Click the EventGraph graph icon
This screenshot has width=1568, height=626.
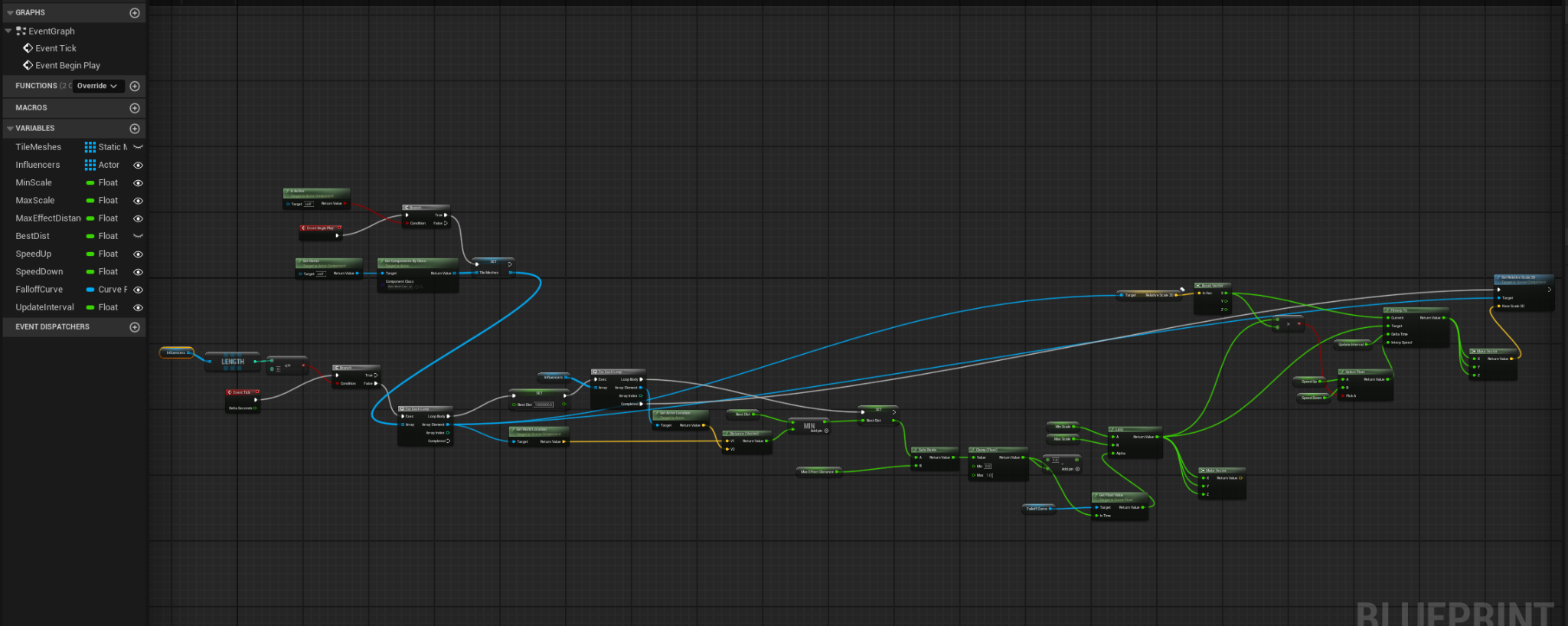(x=21, y=31)
